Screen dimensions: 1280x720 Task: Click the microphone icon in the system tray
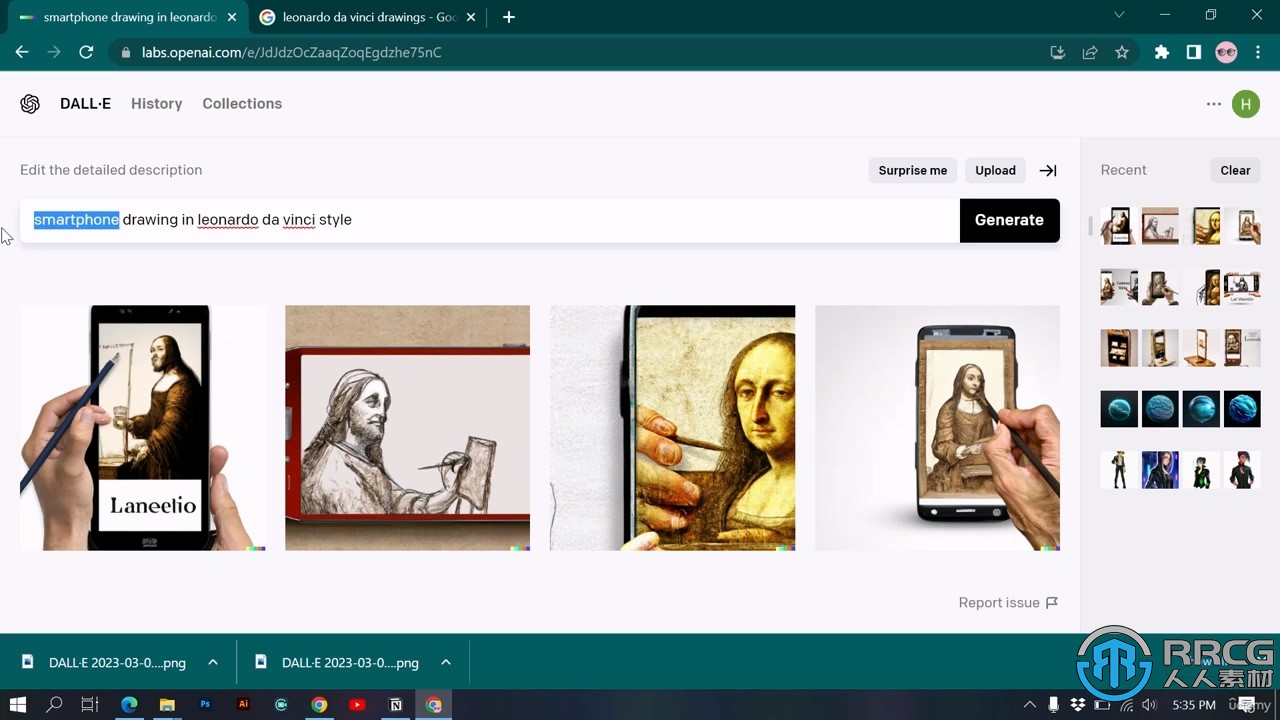click(1053, 705)
